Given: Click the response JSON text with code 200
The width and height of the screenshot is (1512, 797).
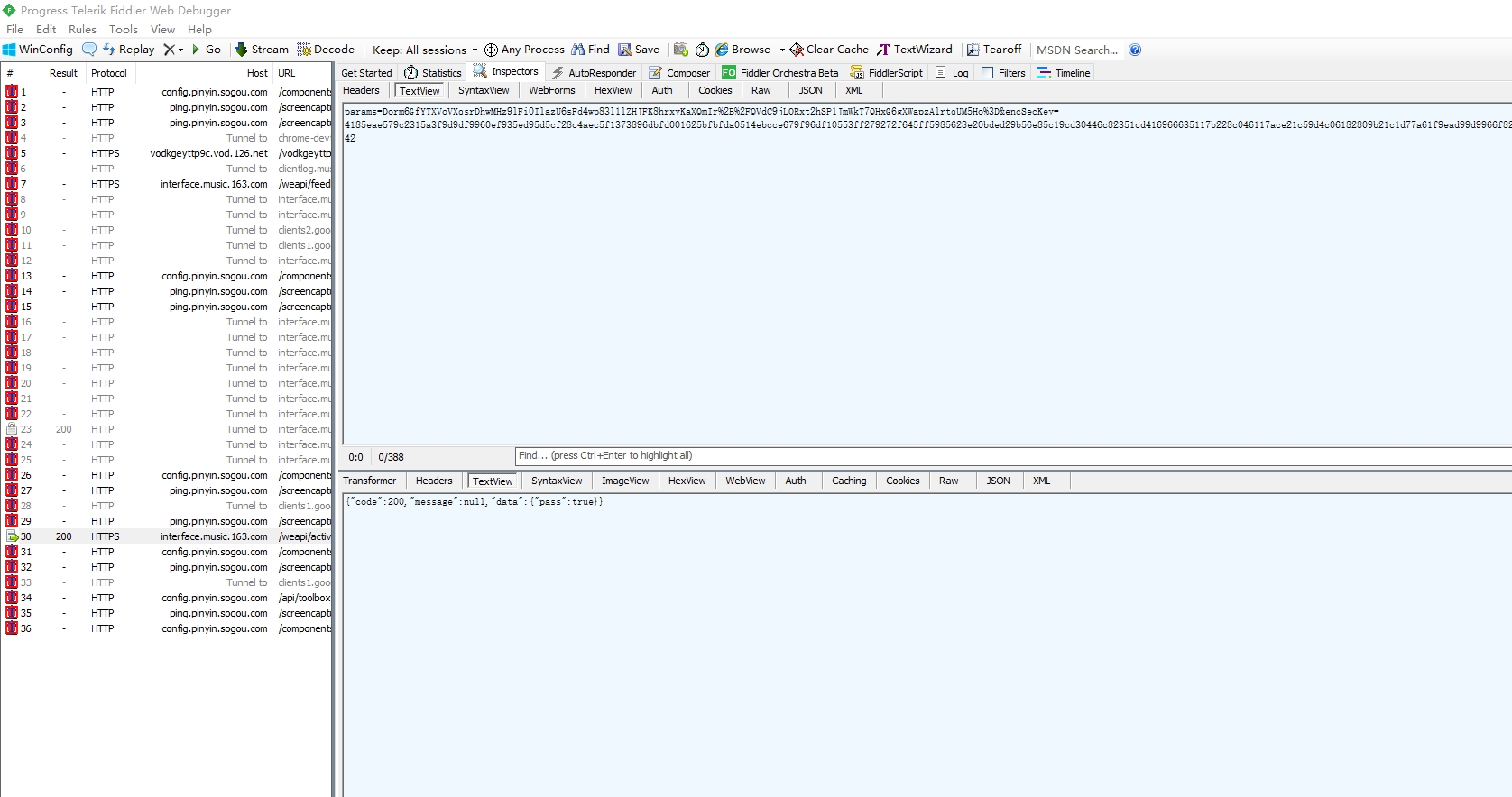Looking at the screenshot, I should 474,501.
